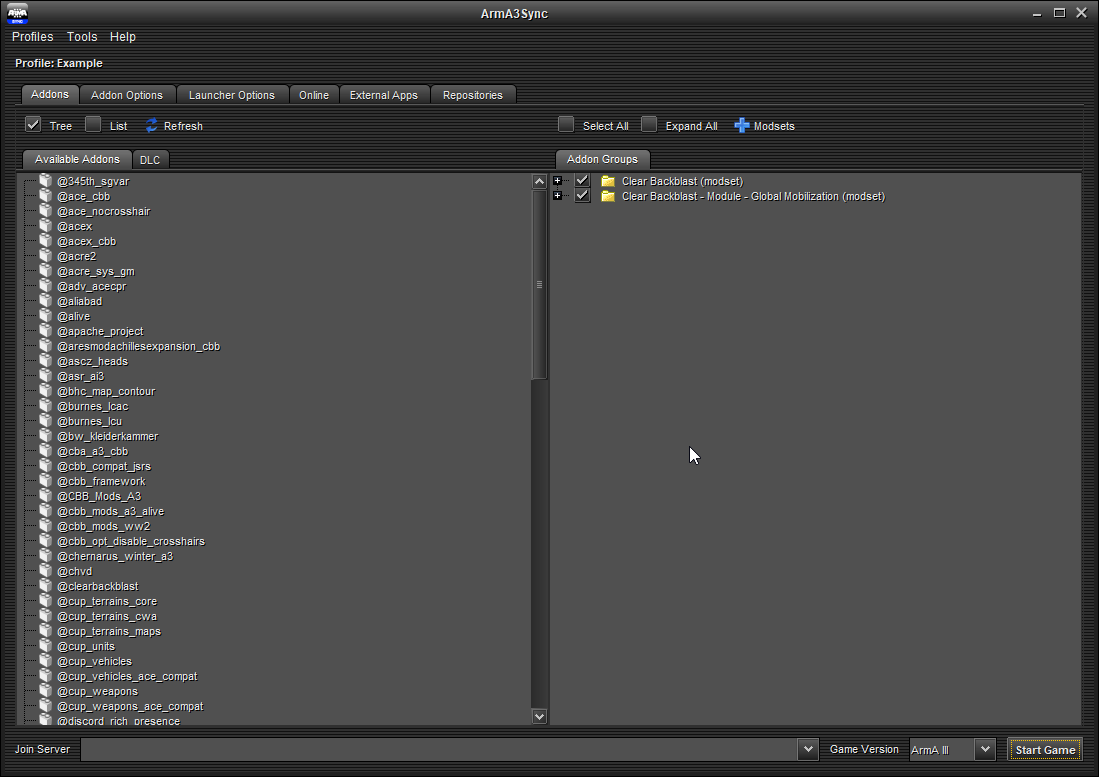The width and height of the screenshot is (1099, 777).
Task: Click the cube icon beside @aliabad
Action: point(46,301)
